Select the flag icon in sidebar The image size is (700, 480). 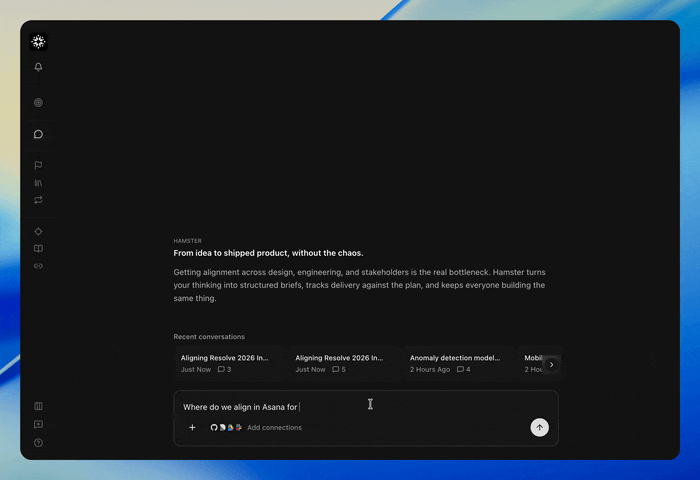(x=38, y=165)
